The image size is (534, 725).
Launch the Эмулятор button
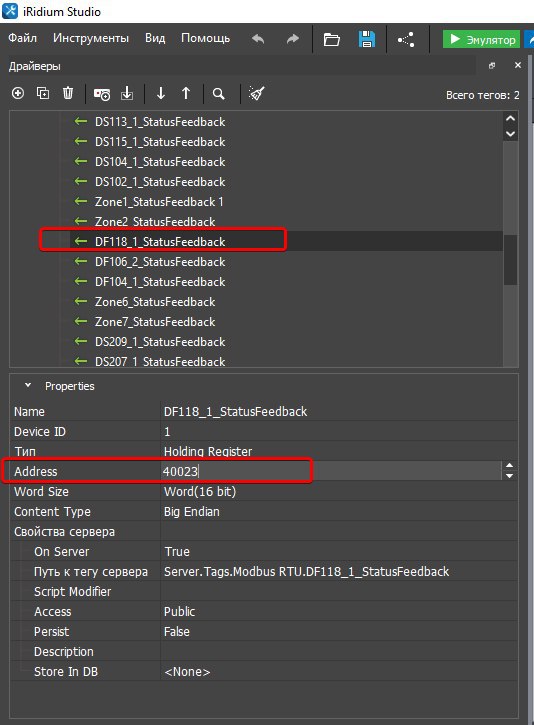(x=481, y=40)
